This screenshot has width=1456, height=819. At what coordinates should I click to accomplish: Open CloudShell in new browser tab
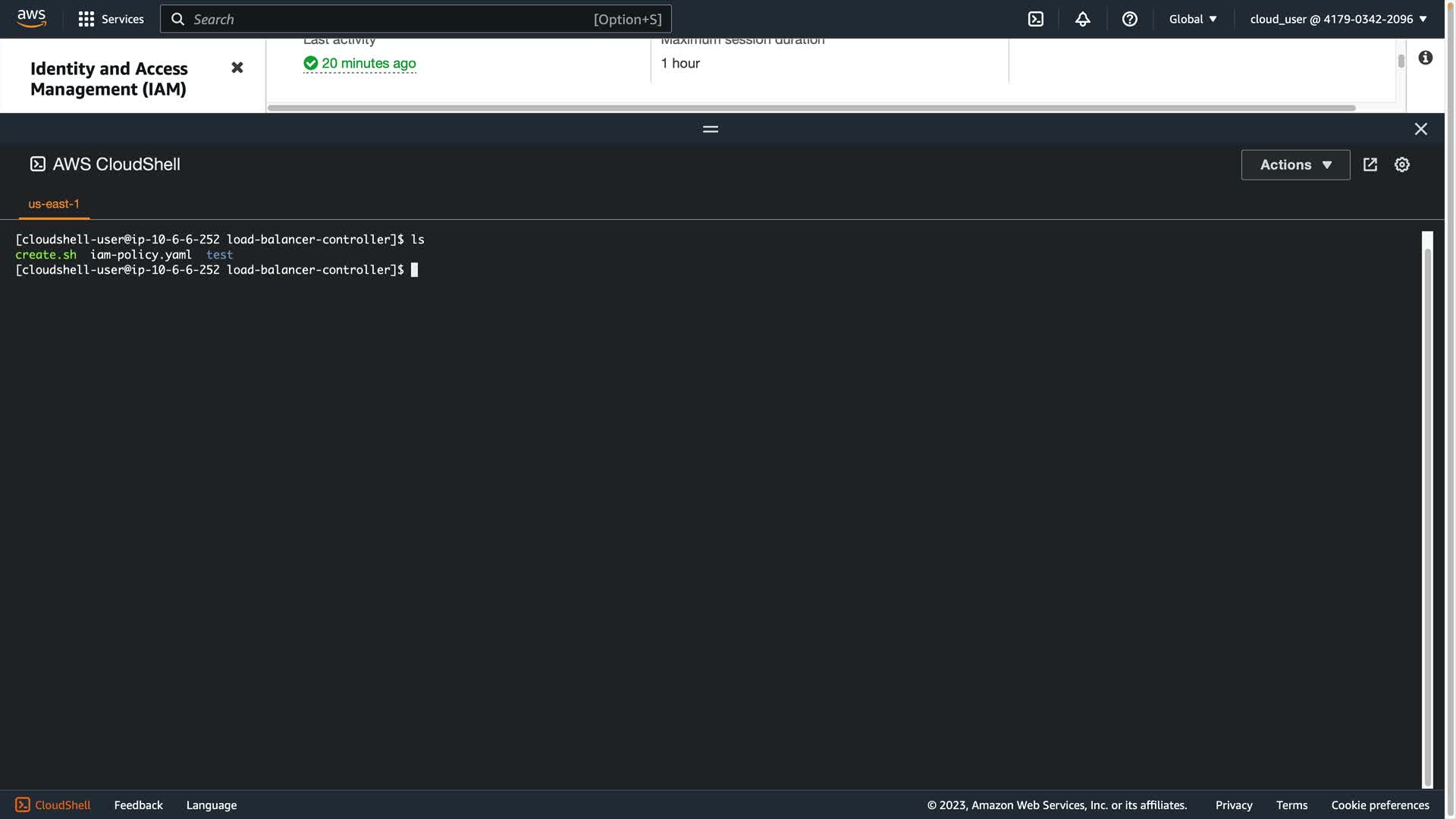pyautogui.click(x=1370, y=165)
